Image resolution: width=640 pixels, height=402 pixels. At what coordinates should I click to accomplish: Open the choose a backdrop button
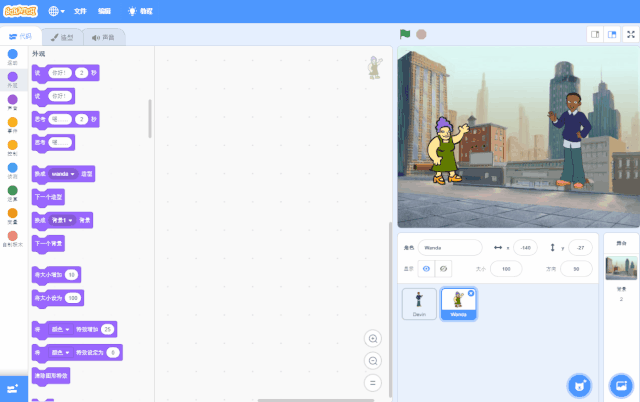pos(621,385)
